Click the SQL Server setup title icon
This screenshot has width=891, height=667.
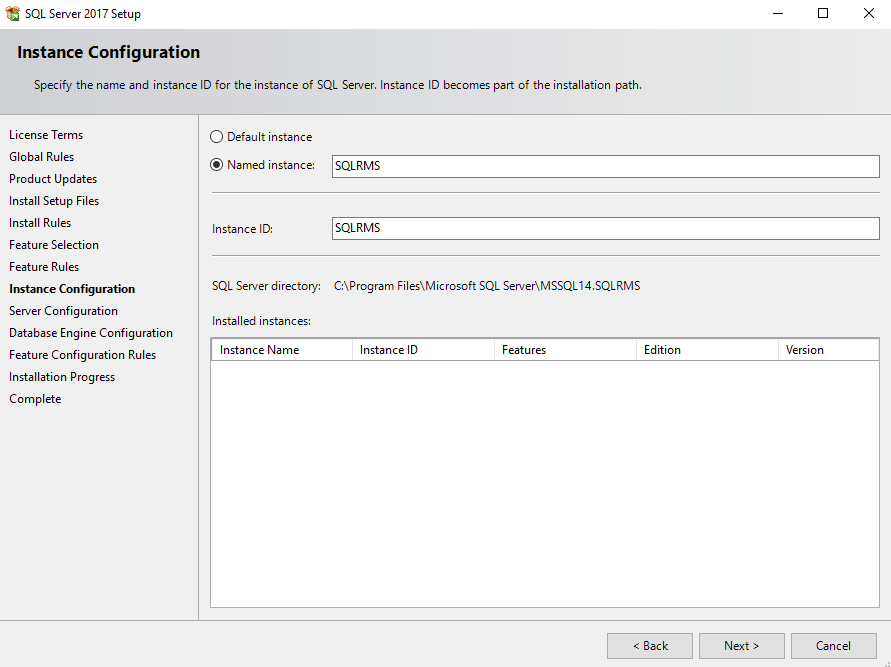coord(13,14)
